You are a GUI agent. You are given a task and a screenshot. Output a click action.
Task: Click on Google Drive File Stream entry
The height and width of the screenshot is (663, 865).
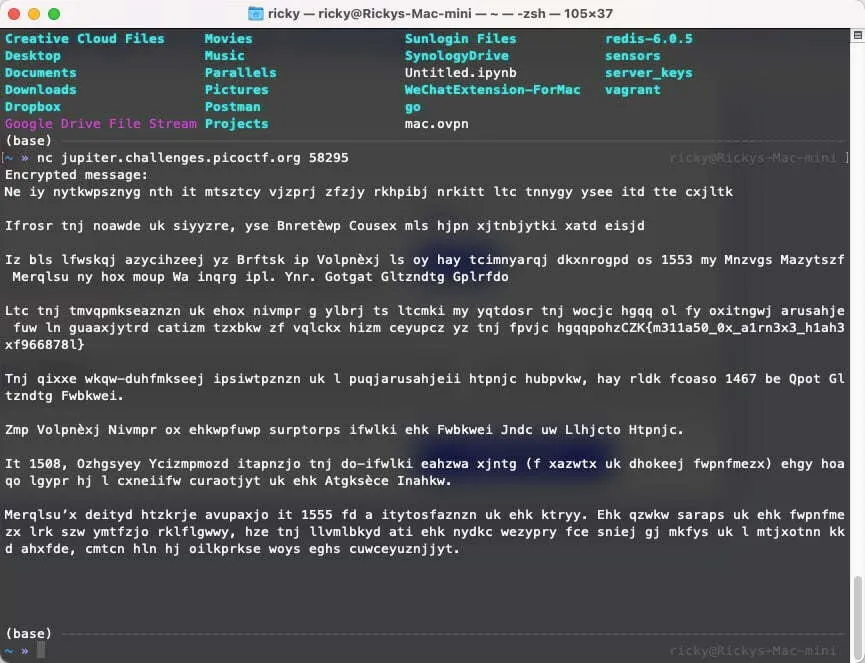pyautogui.click(x=100, y=124)
